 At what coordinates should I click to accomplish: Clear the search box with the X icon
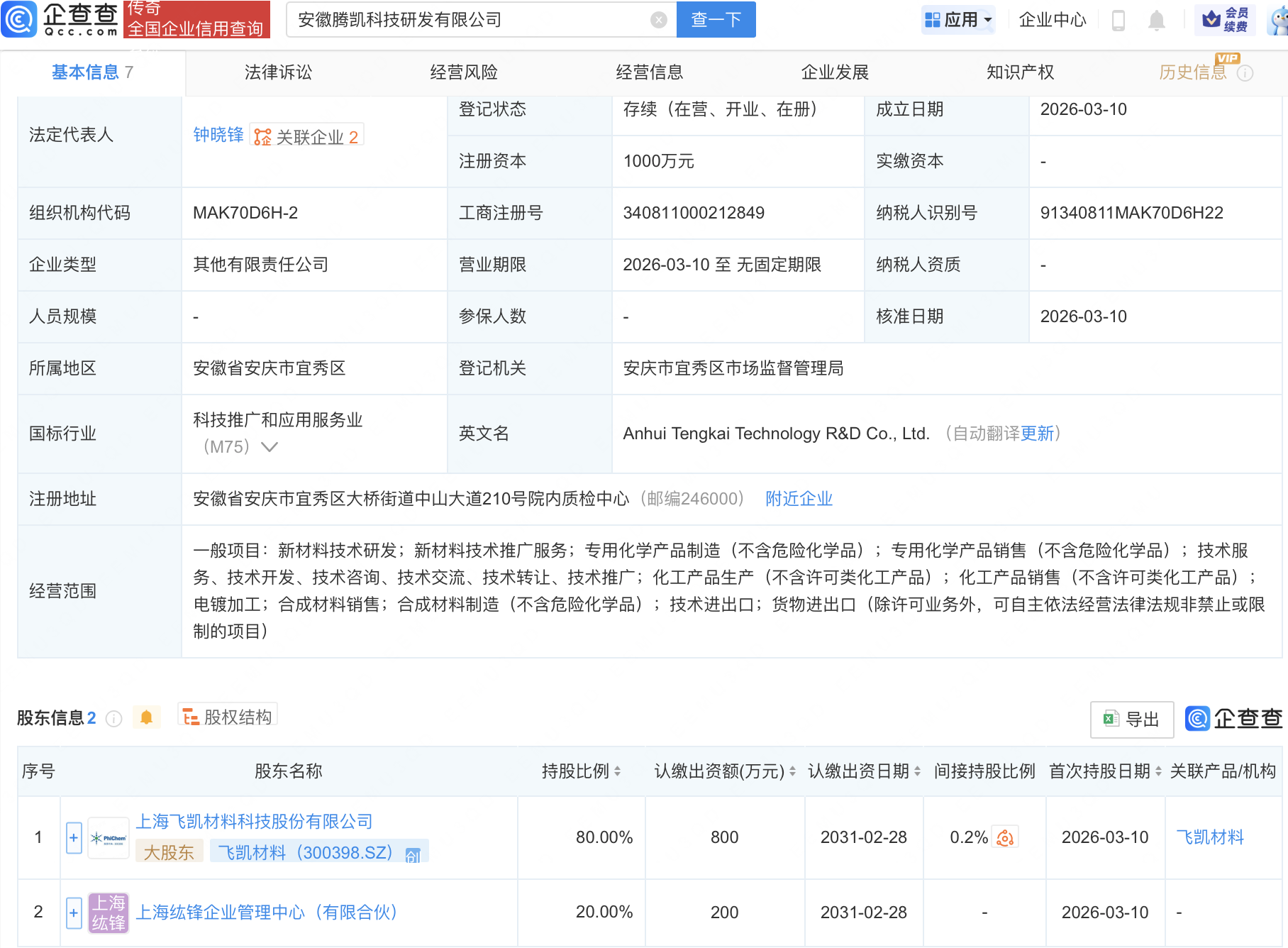658,20
